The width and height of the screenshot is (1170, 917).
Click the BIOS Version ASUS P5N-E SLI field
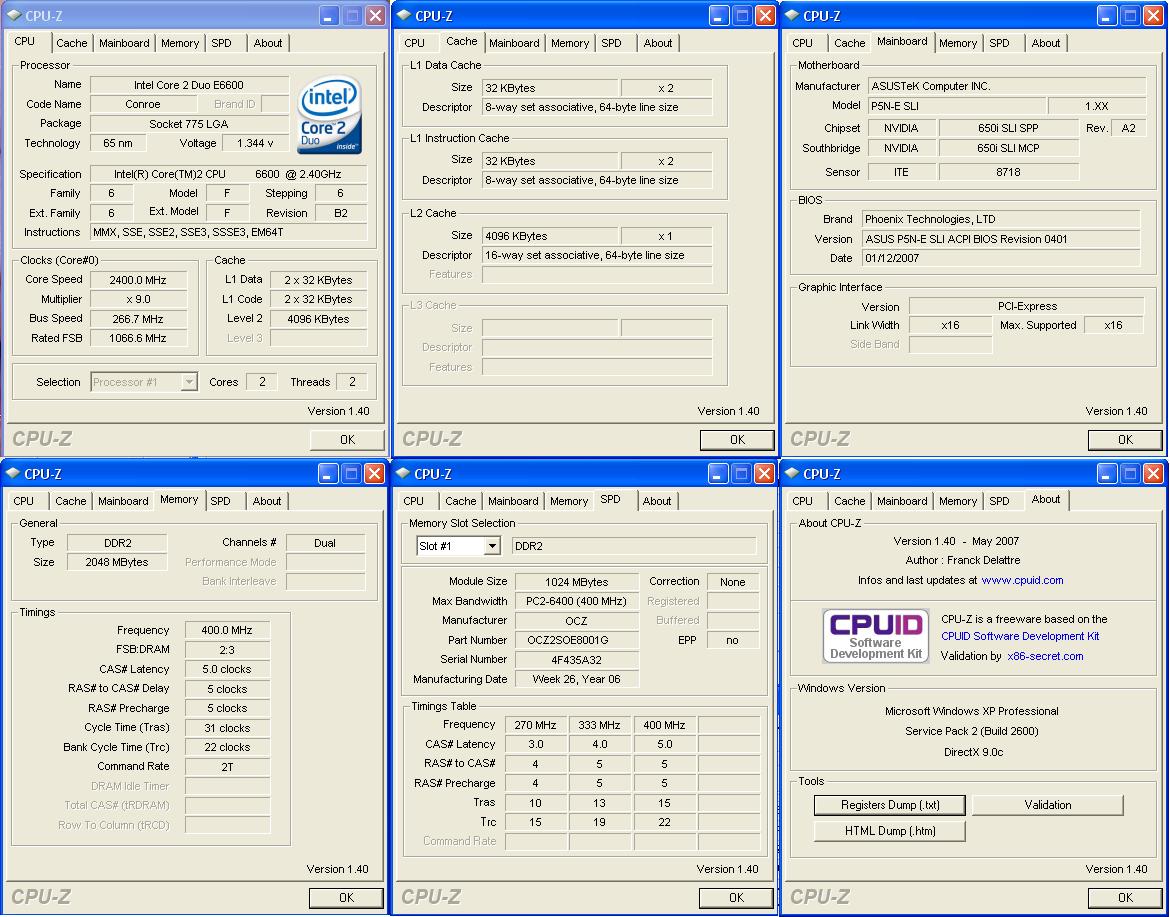1001,240
